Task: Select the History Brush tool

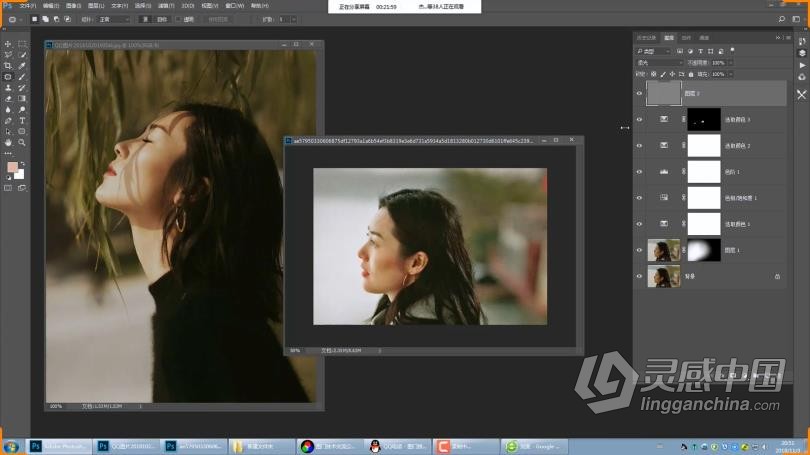Action: (22, 88)
